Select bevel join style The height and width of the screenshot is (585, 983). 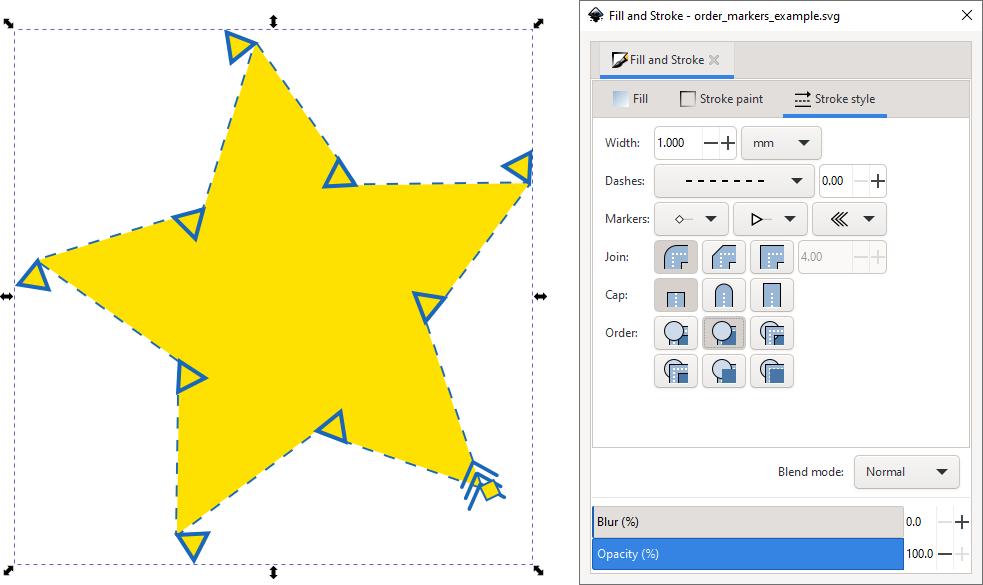coord(724,257)
